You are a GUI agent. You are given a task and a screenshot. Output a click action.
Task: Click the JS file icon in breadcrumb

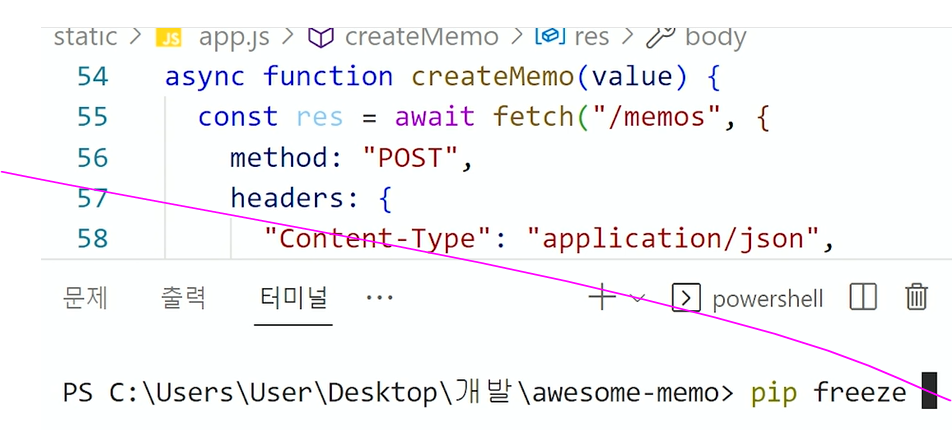pyautogui.click(x=169, y=38)
